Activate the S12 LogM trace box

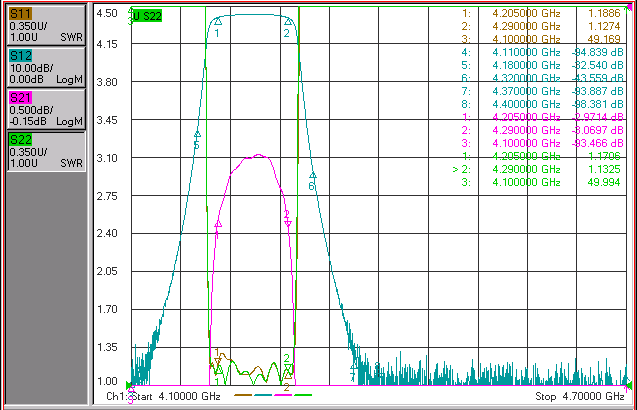click(46, 67)
